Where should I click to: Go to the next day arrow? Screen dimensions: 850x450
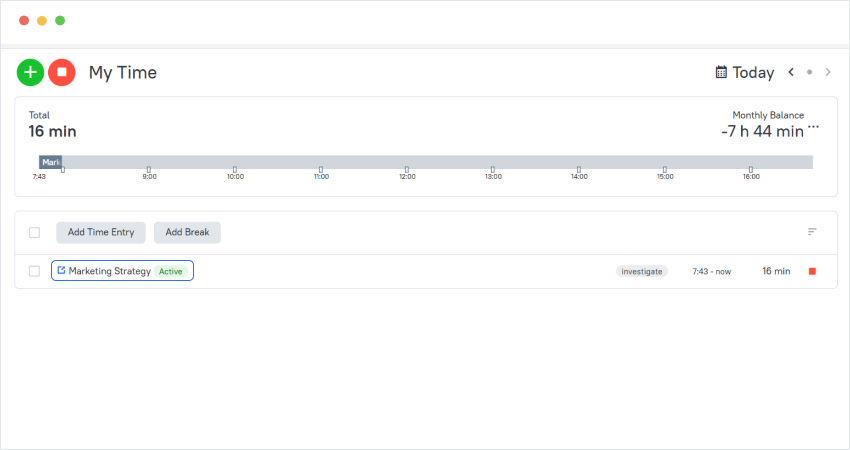coord(828,72)
